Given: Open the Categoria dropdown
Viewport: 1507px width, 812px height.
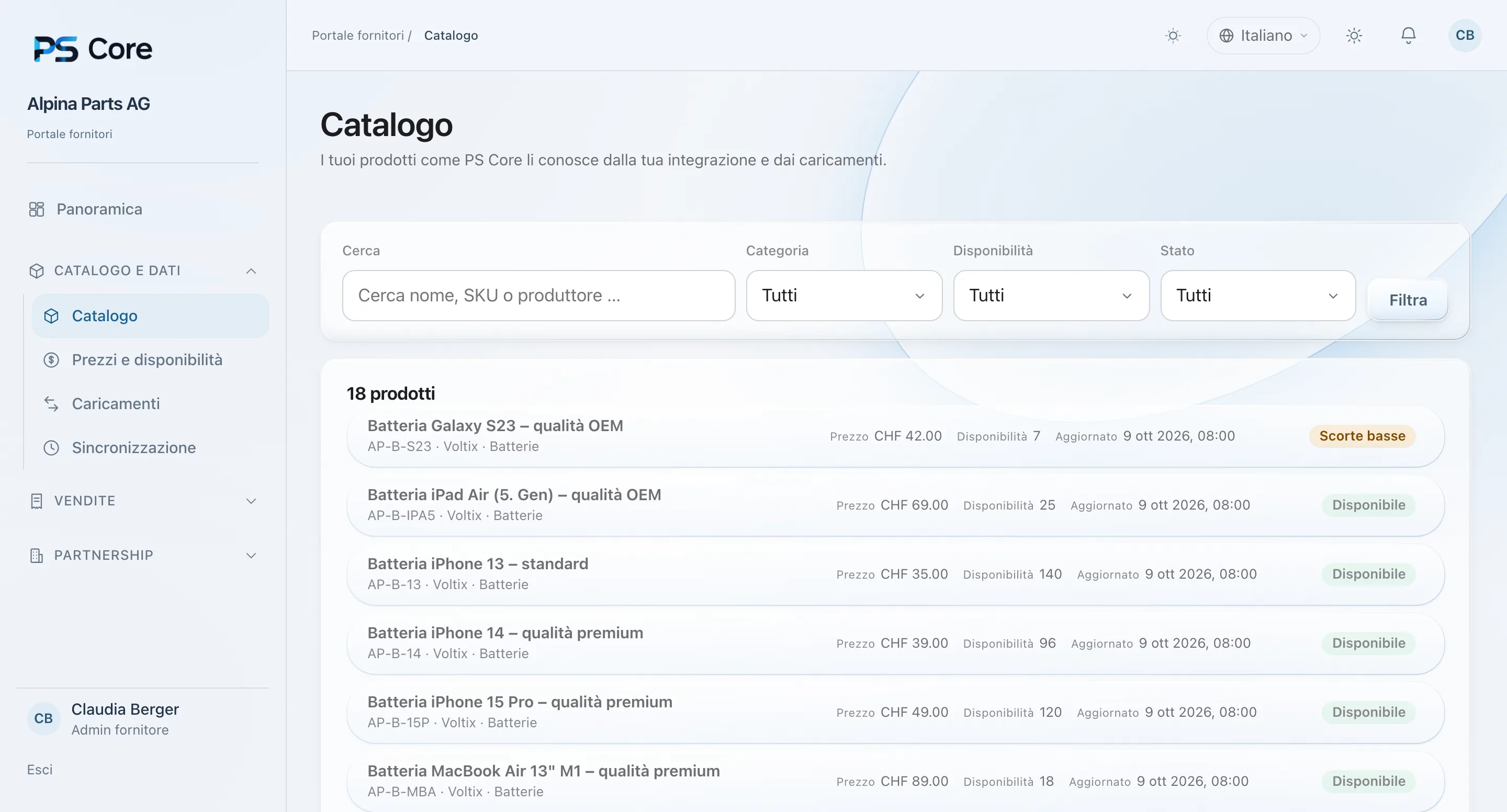Looking at the screenshot, I should (x=844, y=296).
